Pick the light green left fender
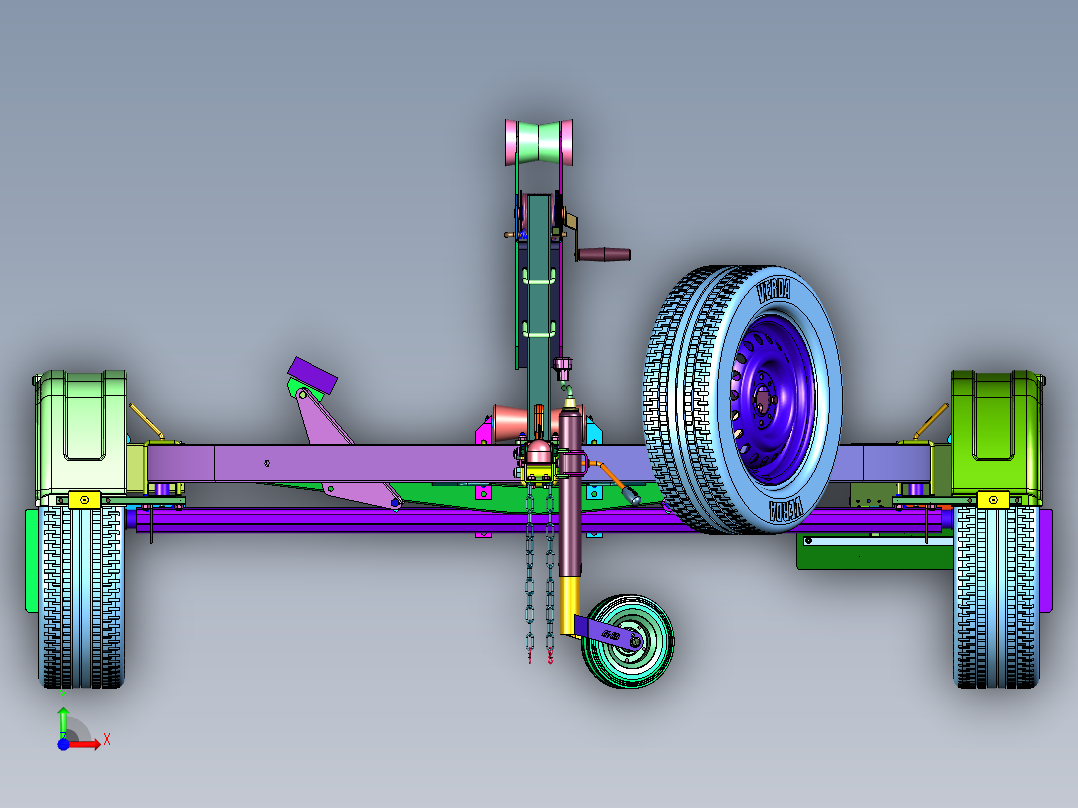1078x808 pixels. [81, 435]
